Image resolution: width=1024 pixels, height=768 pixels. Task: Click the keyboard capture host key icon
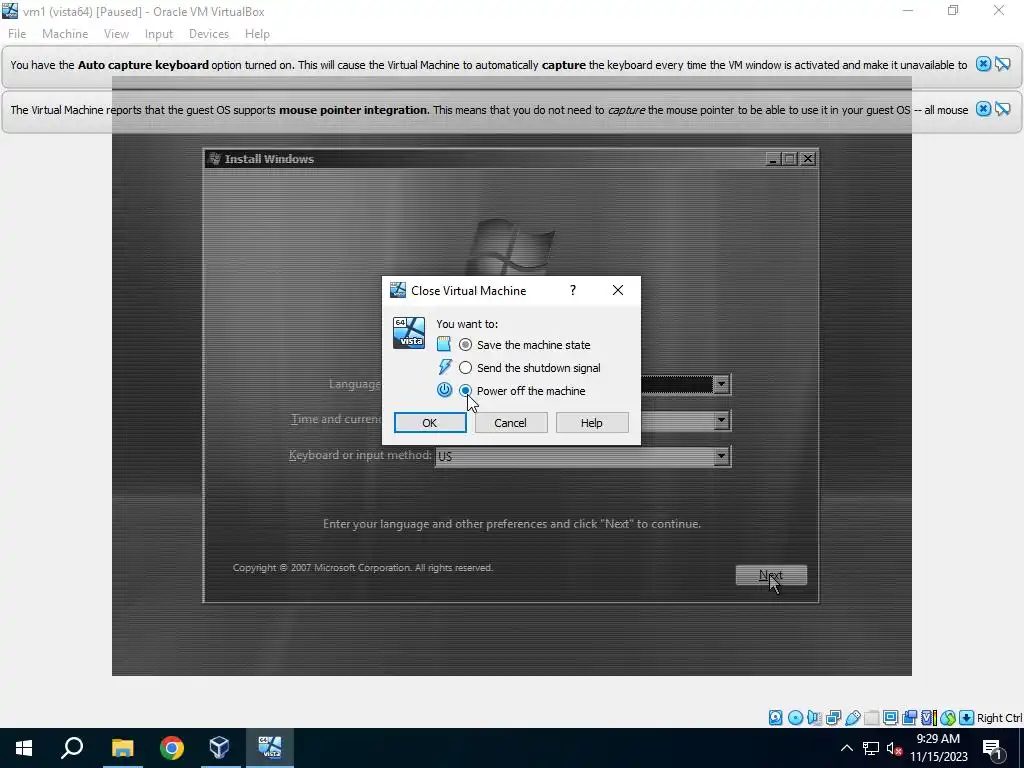[x=967, y=718]
